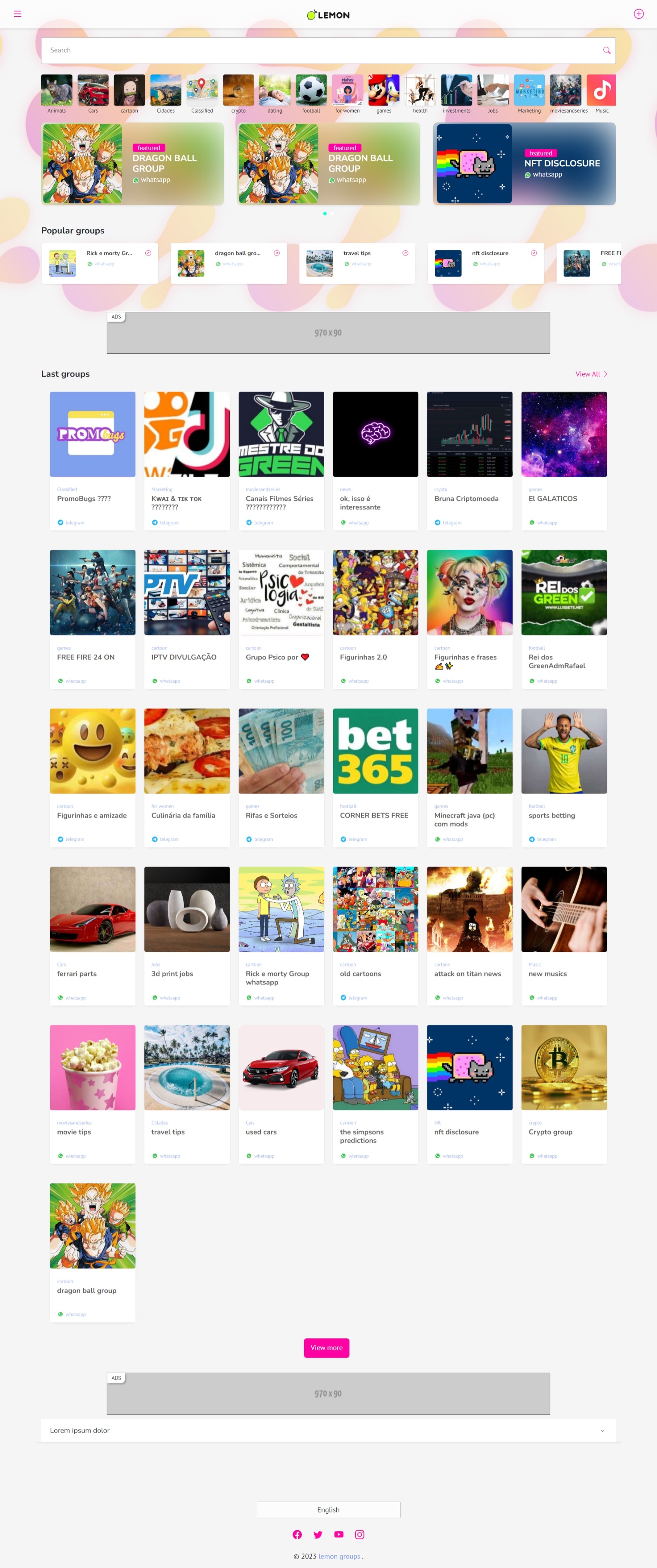657x1568 pixels.
Task: Open the CORNER BETS FREE group thumbnail
Action: pos(376,751)
